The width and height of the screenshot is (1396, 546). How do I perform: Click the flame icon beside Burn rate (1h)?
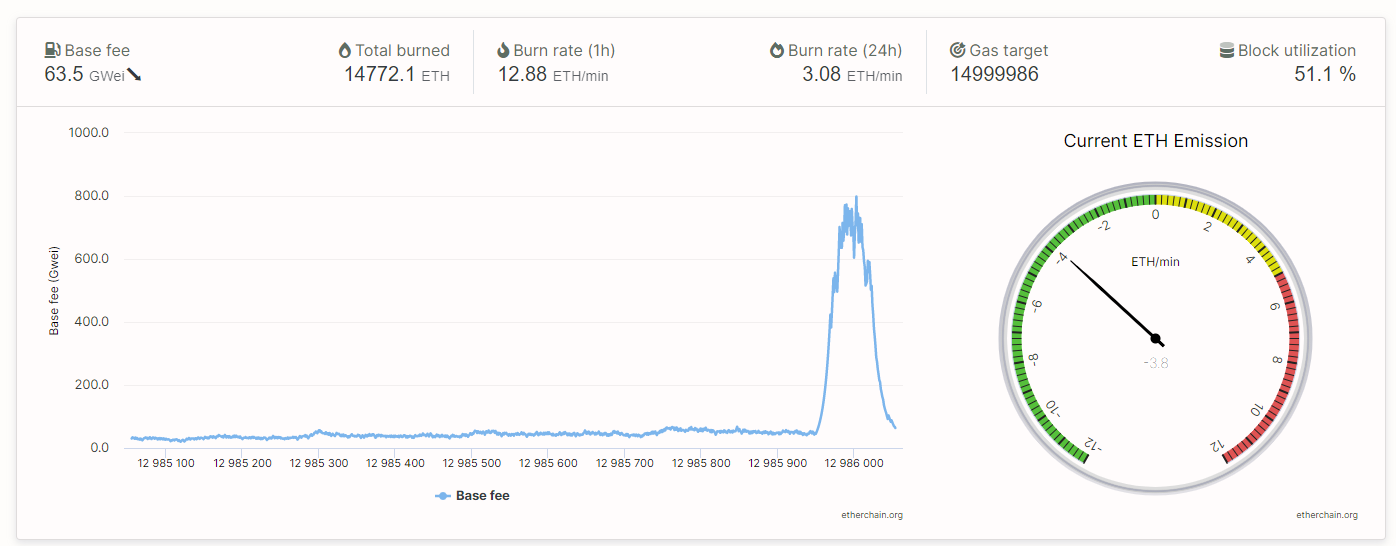pos(503,50)
